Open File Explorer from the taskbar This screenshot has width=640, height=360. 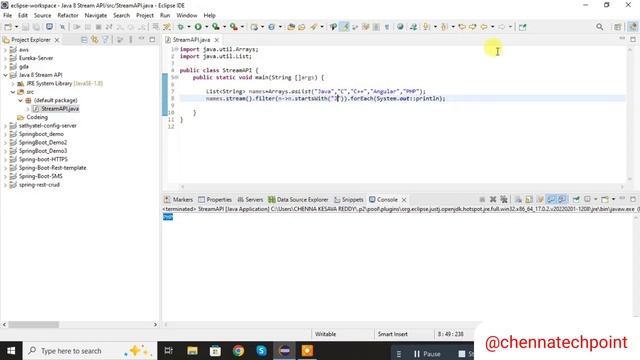192,351
